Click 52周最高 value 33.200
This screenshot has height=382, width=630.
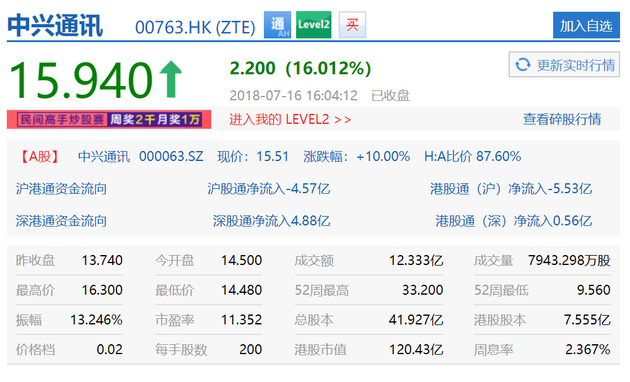click(423, 290)
